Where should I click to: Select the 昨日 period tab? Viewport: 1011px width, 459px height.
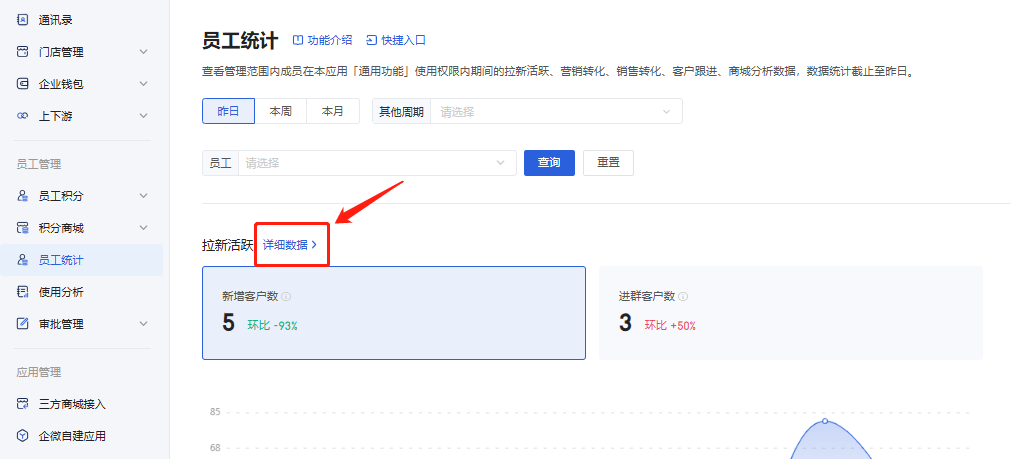coord(228,111)
